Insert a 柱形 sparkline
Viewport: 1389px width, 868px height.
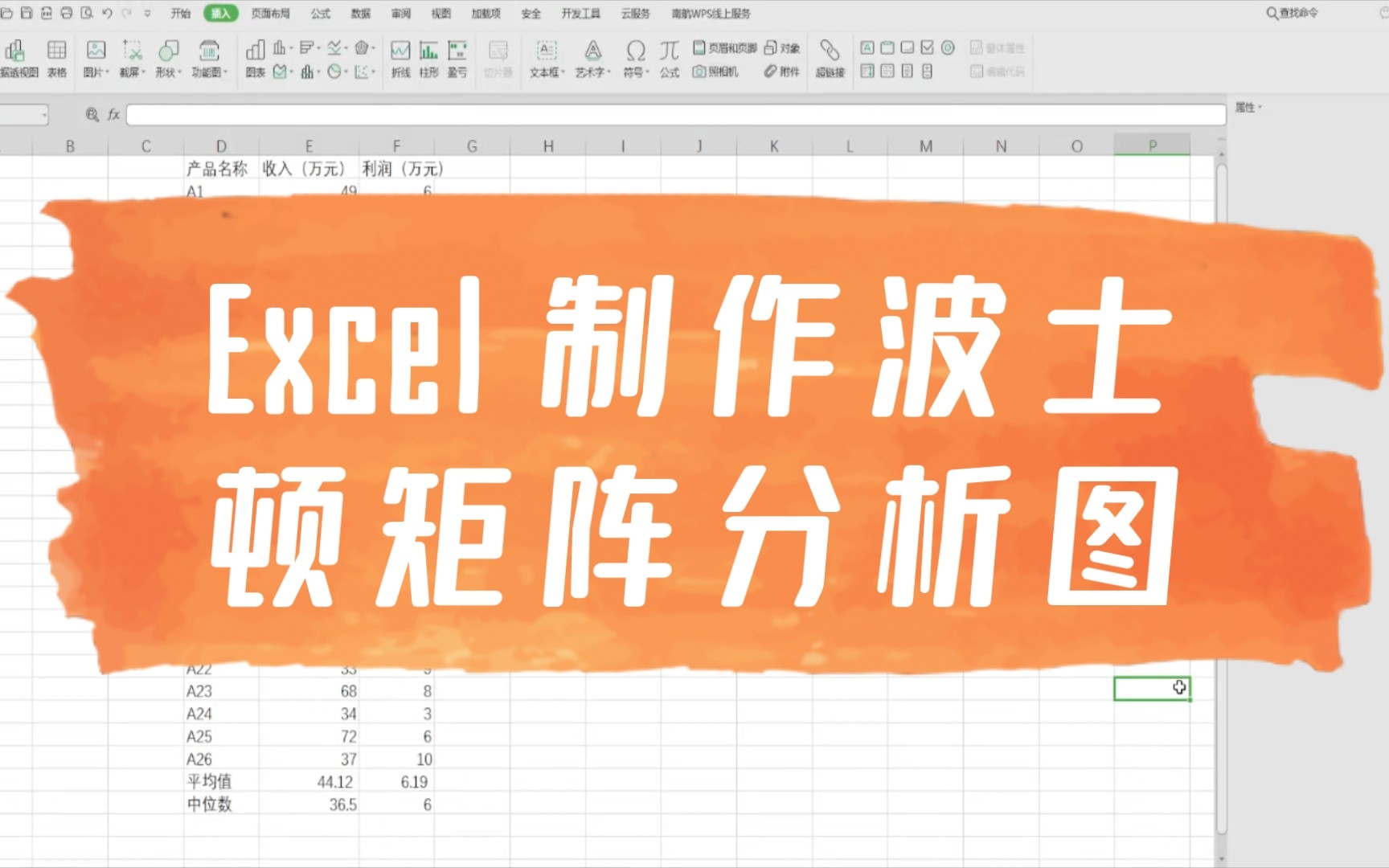pos(429,59)
